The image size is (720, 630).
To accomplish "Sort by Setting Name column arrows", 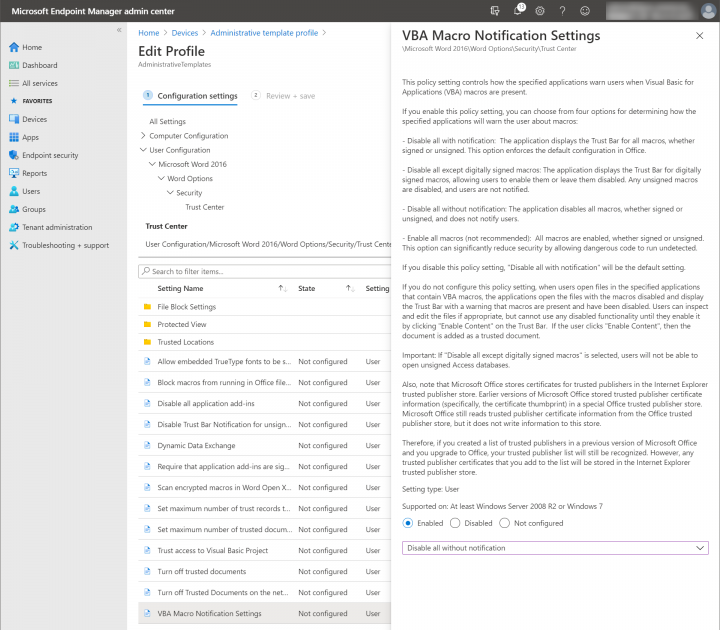I will pos(282,288).
